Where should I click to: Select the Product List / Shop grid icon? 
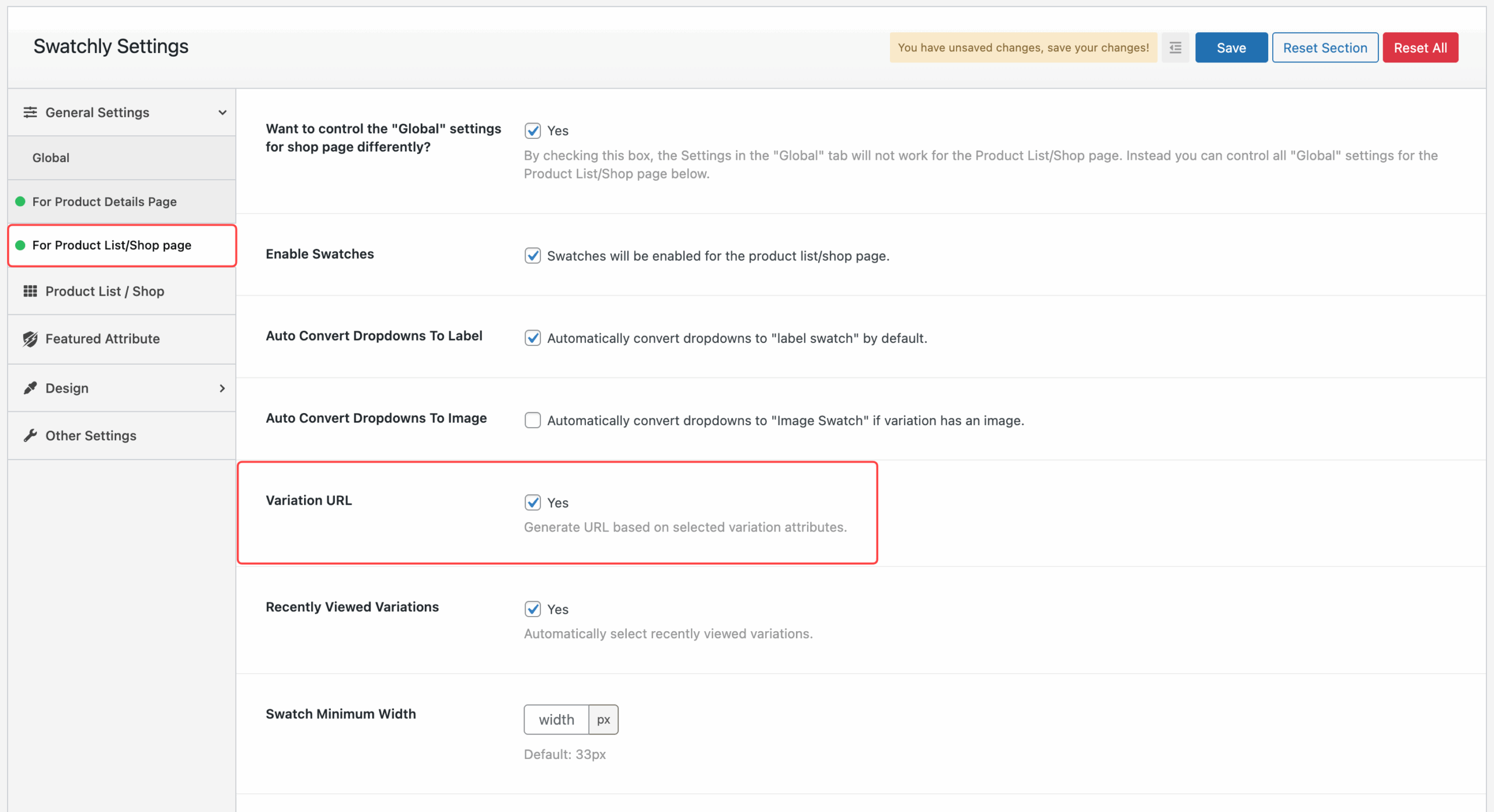pos(32,291)
